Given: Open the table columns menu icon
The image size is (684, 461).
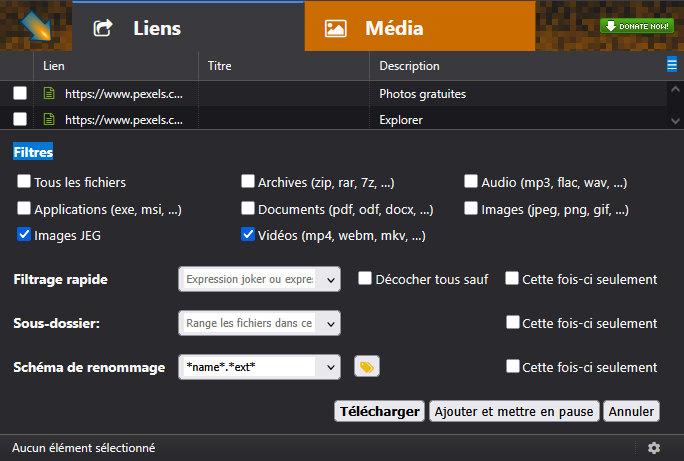Looking at the screenshot, I should (x=672, y=65).
